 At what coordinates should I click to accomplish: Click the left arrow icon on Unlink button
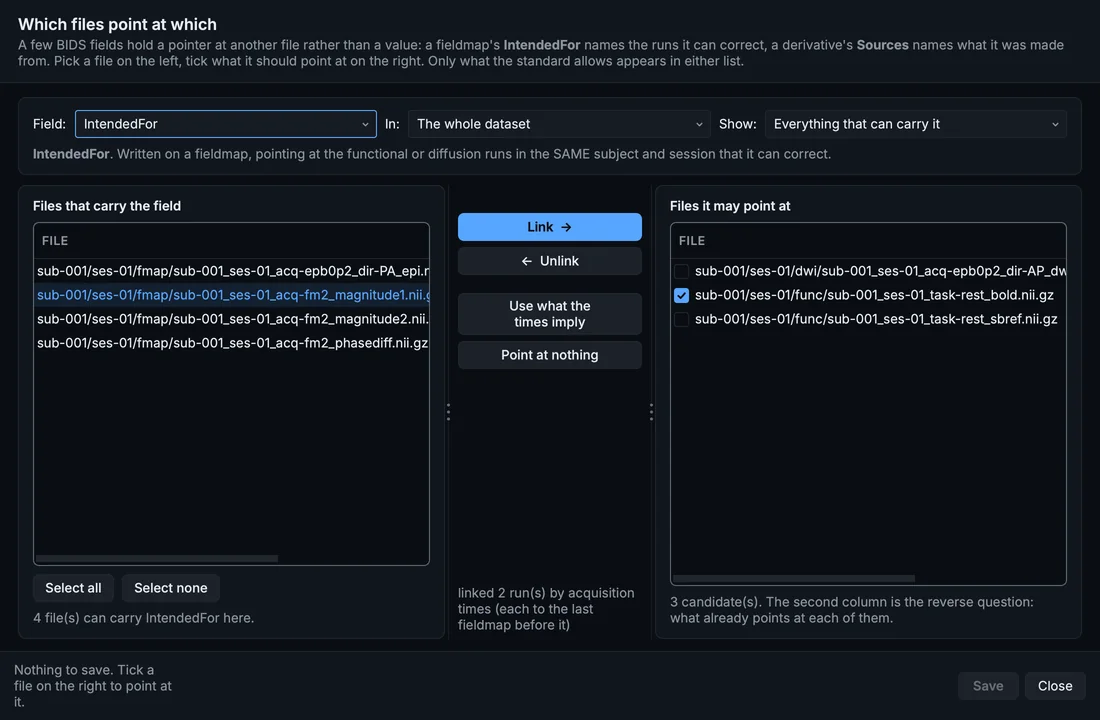pos(527,261)
